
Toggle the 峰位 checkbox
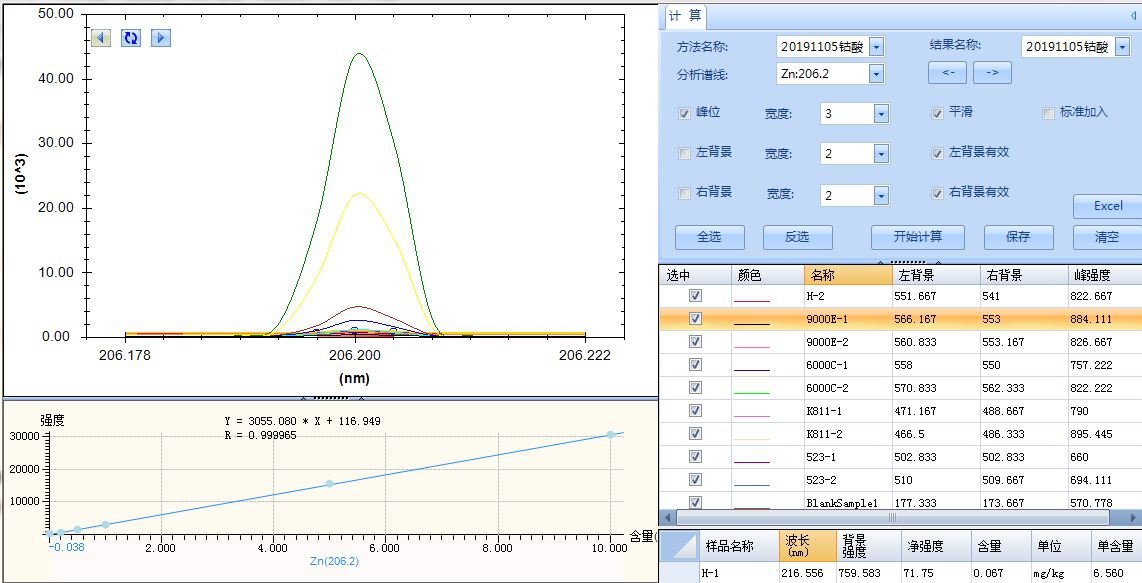click(684, 113)
